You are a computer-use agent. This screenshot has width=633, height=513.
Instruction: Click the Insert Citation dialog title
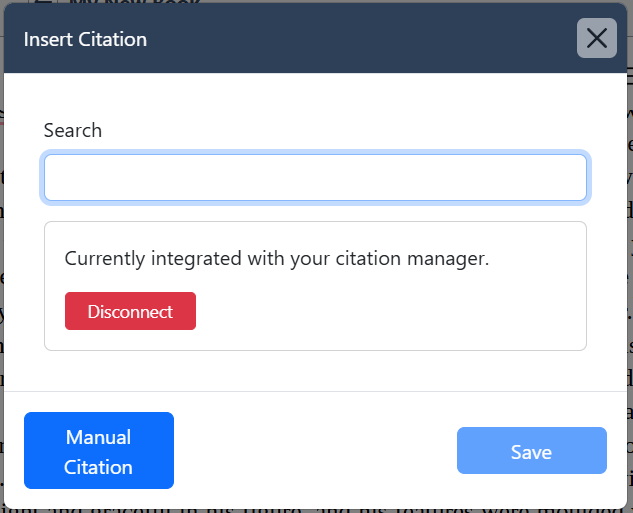pyautogui.click(x=85, y=40)
